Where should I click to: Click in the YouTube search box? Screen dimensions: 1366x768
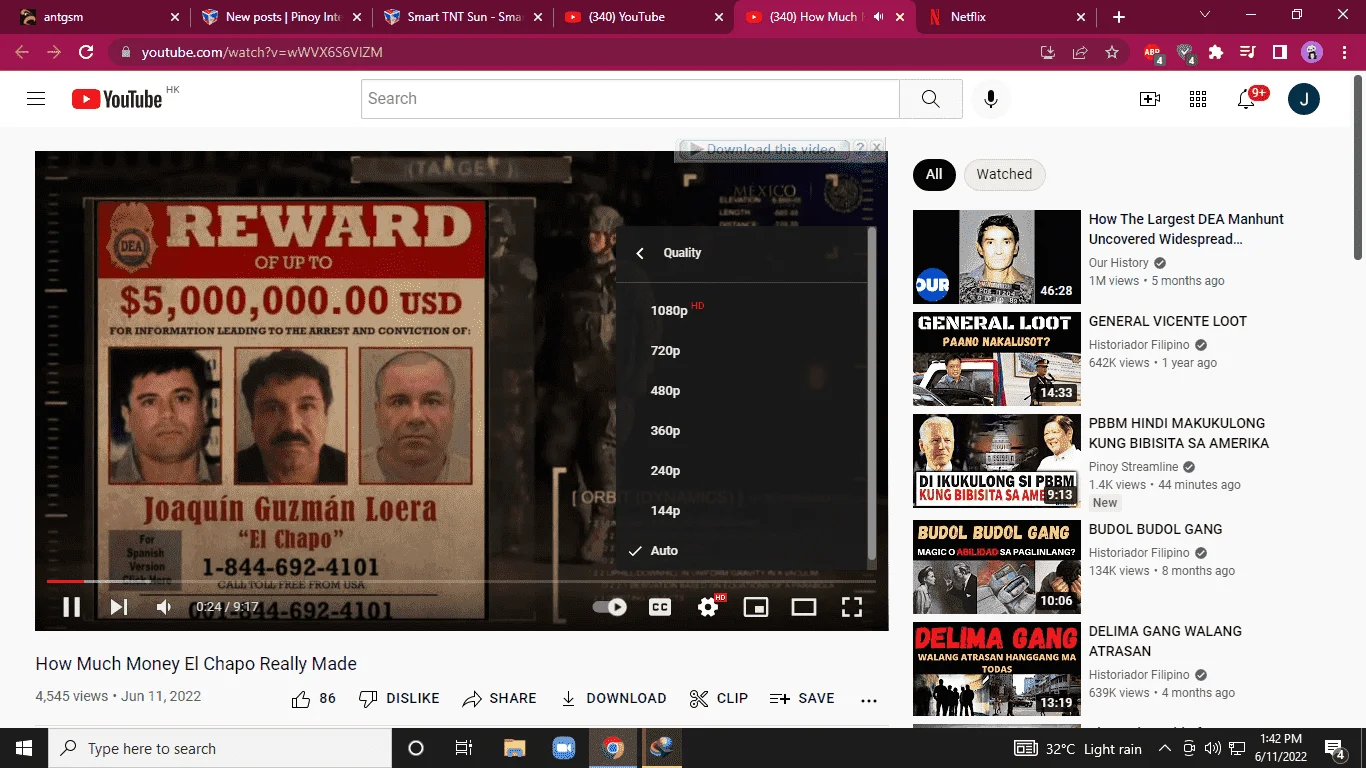tap(630, 98)
